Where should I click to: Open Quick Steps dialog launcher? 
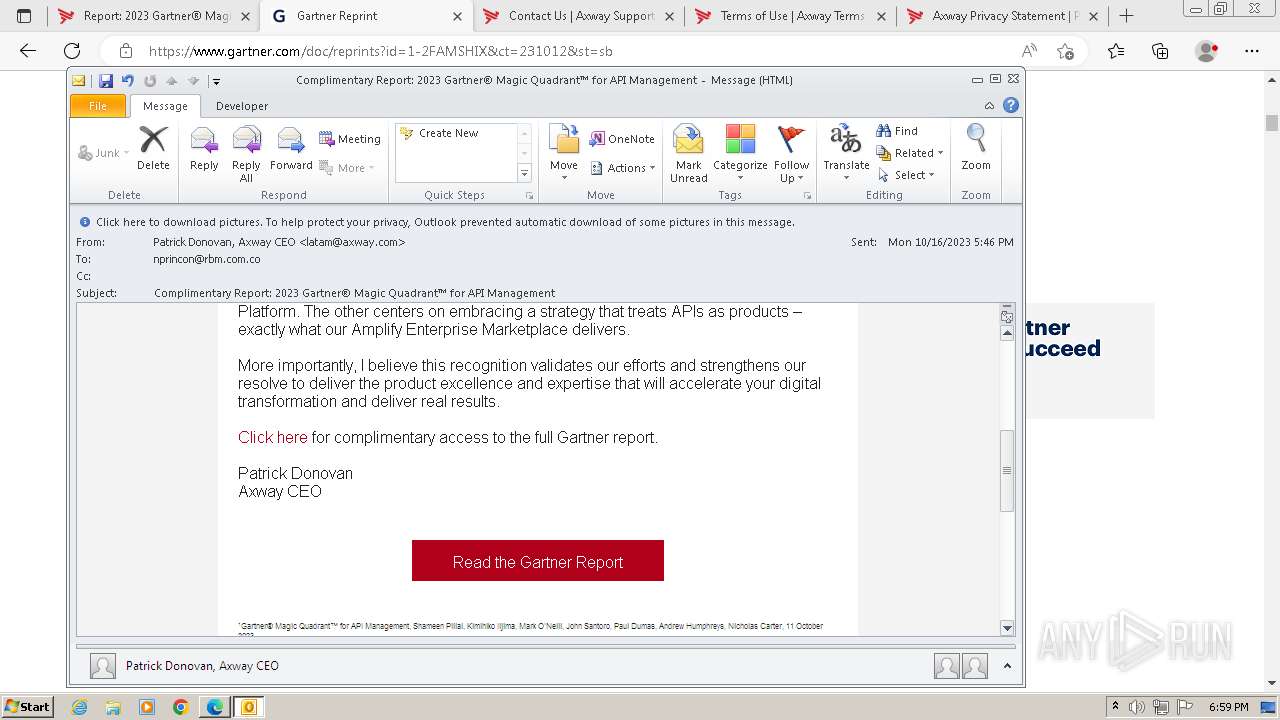(530, 196)
